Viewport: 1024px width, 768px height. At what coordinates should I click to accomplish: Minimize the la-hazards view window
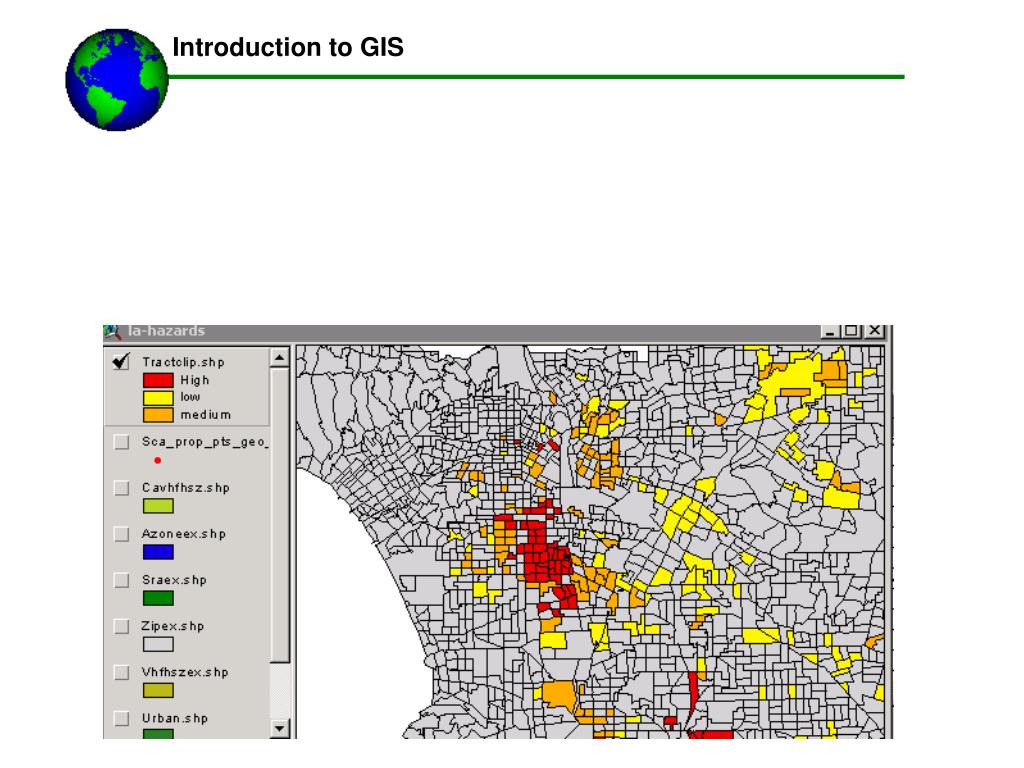tap(829, 331)
